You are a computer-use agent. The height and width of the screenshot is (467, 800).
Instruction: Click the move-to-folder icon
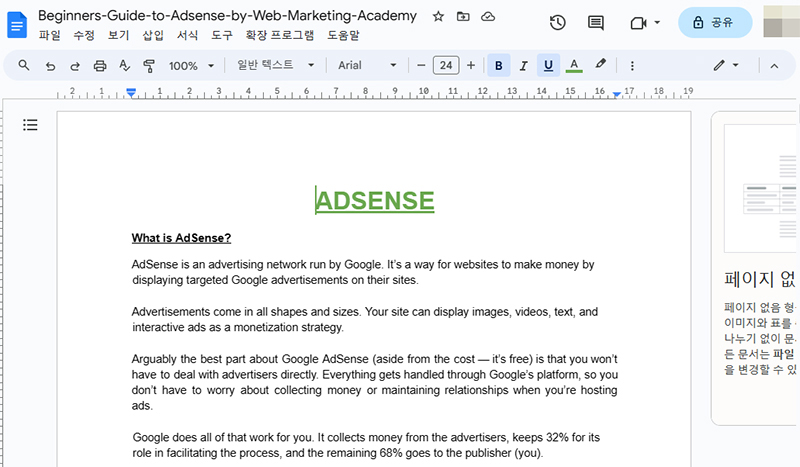463,16
